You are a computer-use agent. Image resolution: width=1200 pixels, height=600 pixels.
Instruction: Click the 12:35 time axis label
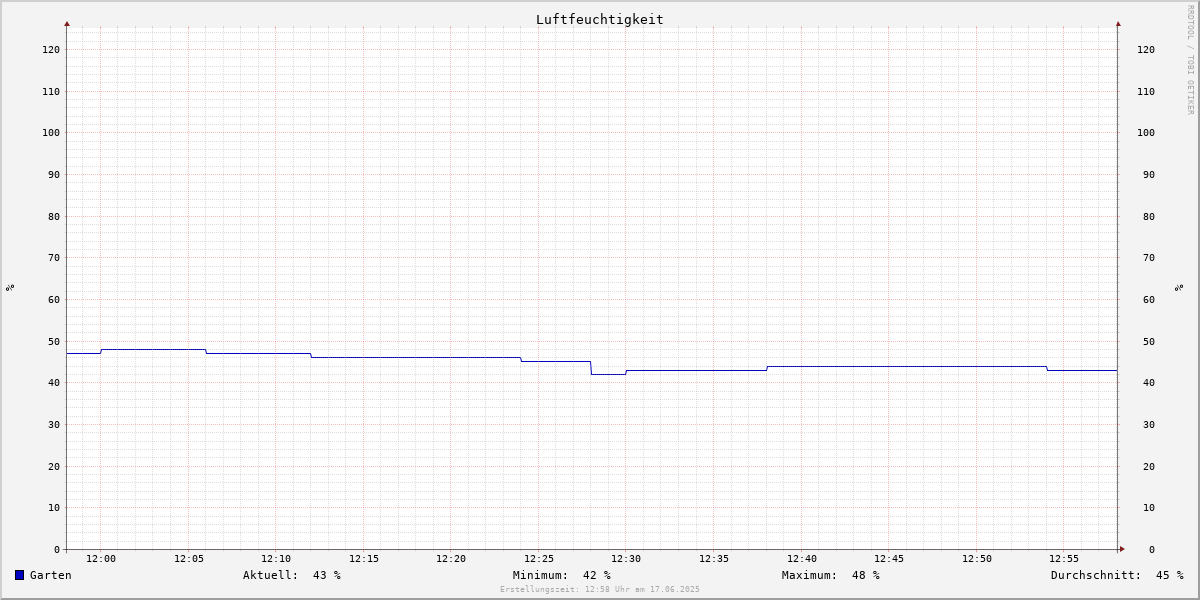pyautogui.click(x=714, y=559)
